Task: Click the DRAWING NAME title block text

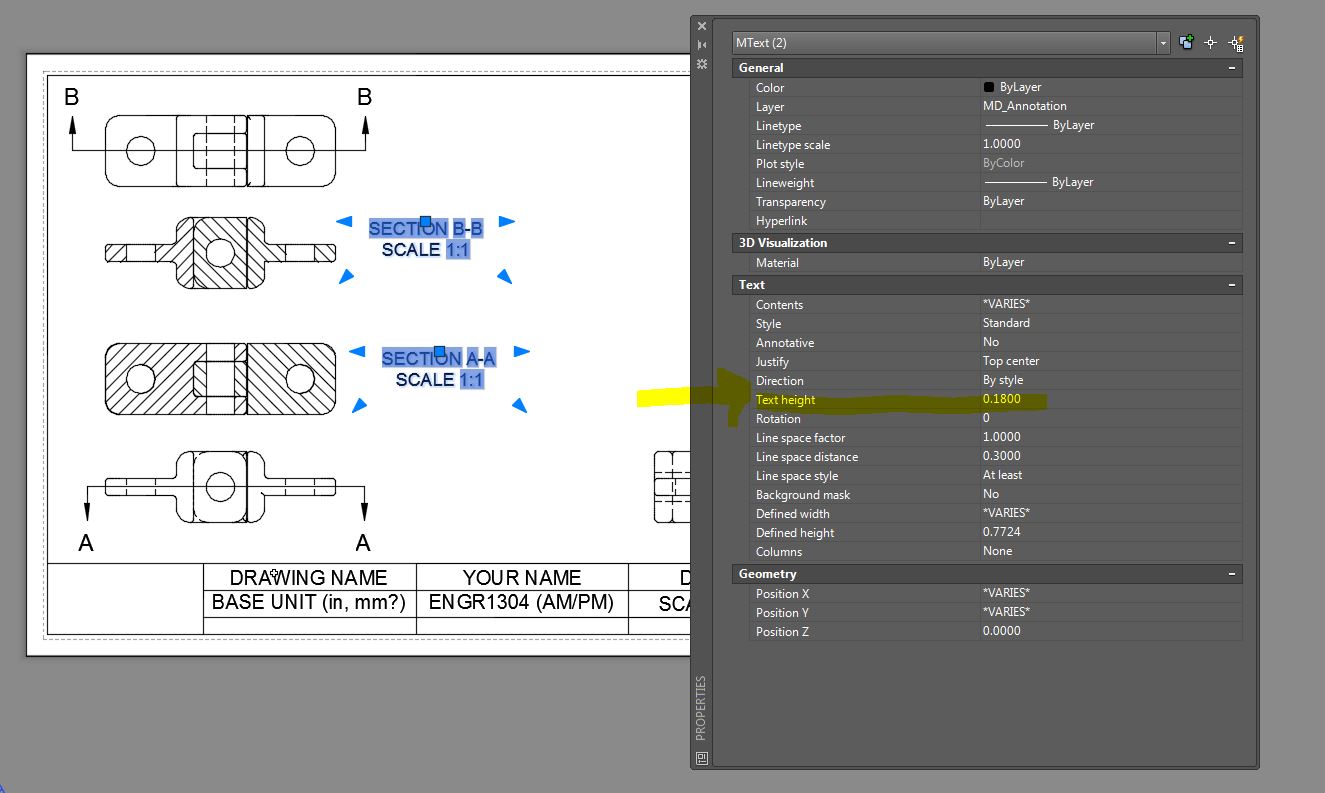Action: pos(308,578)
